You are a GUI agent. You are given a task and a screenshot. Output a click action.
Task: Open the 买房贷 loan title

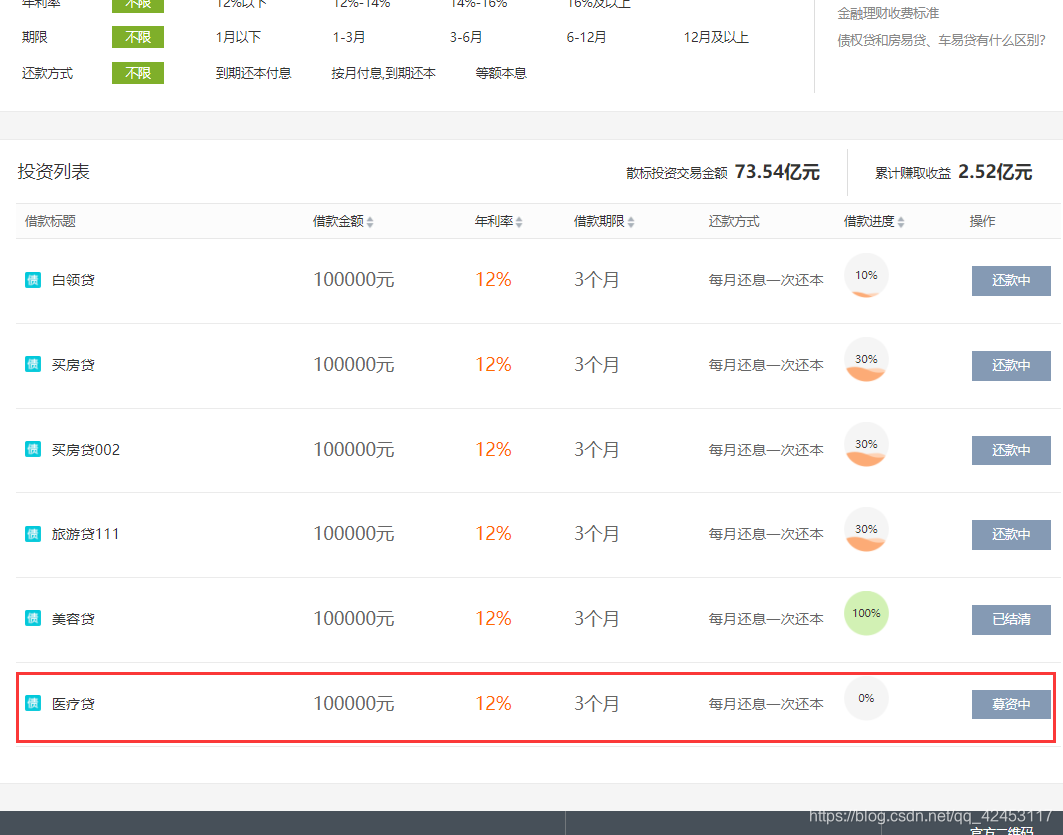73,365
